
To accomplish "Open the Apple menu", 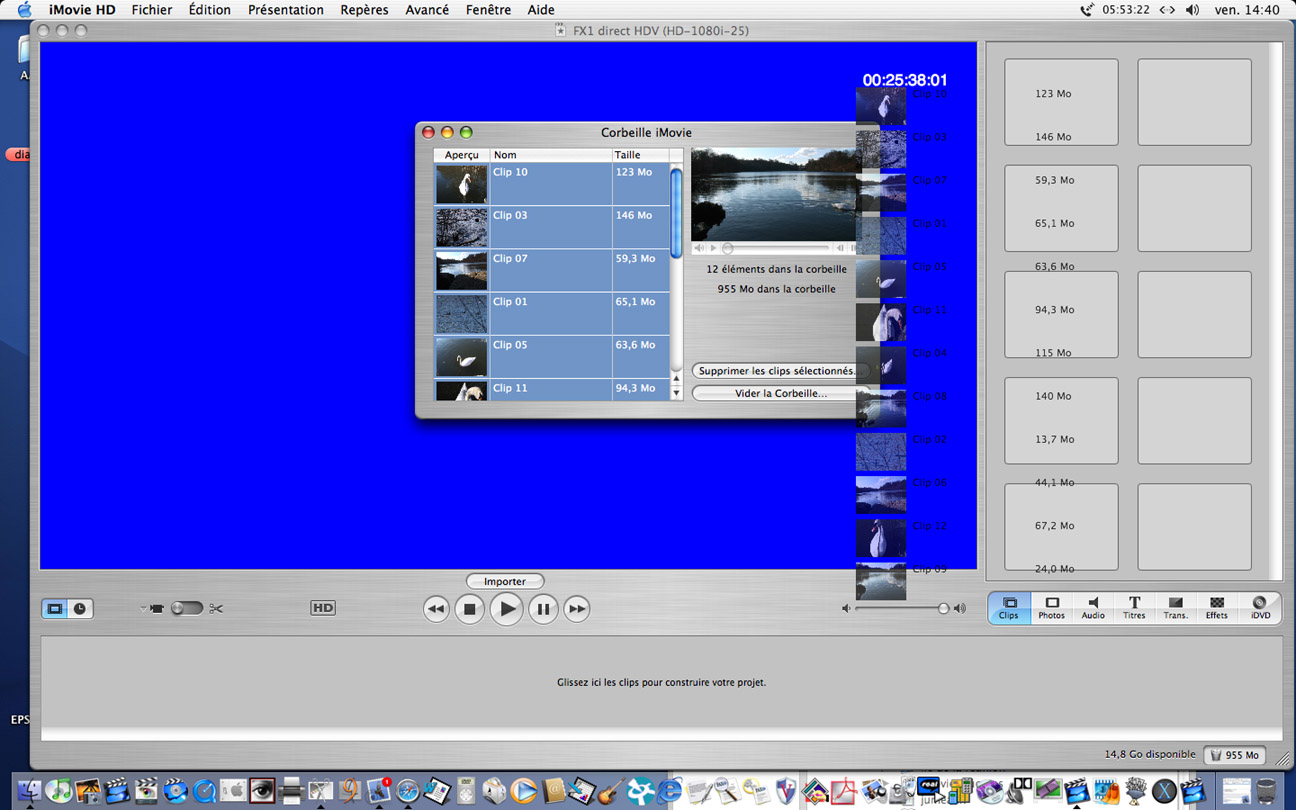I will click(24, 10).
